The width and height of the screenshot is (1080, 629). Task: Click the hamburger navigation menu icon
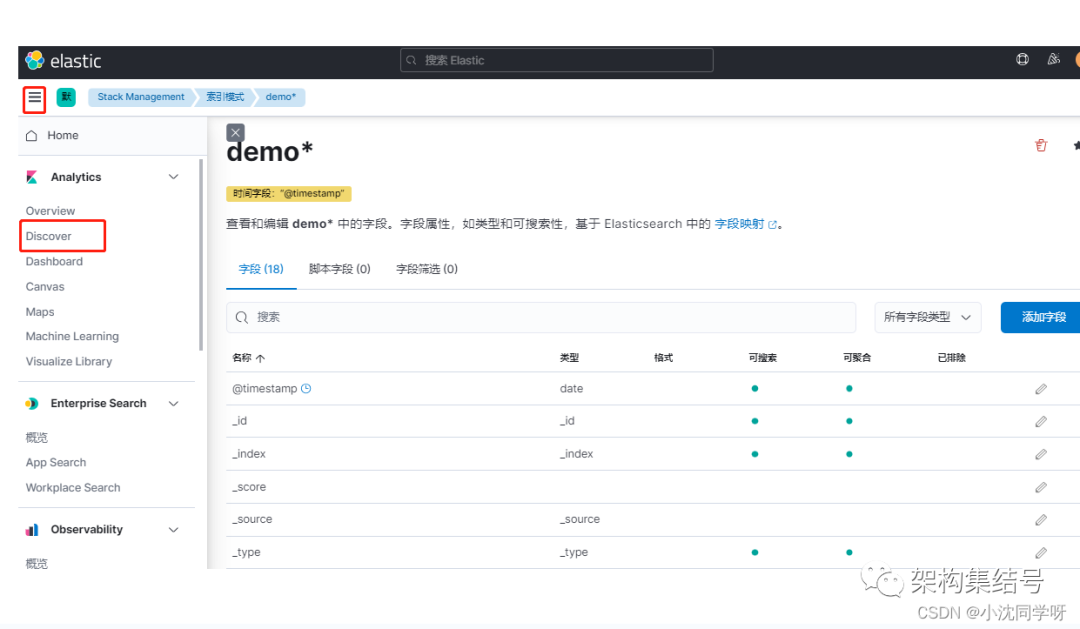click(x=35, y=98)
